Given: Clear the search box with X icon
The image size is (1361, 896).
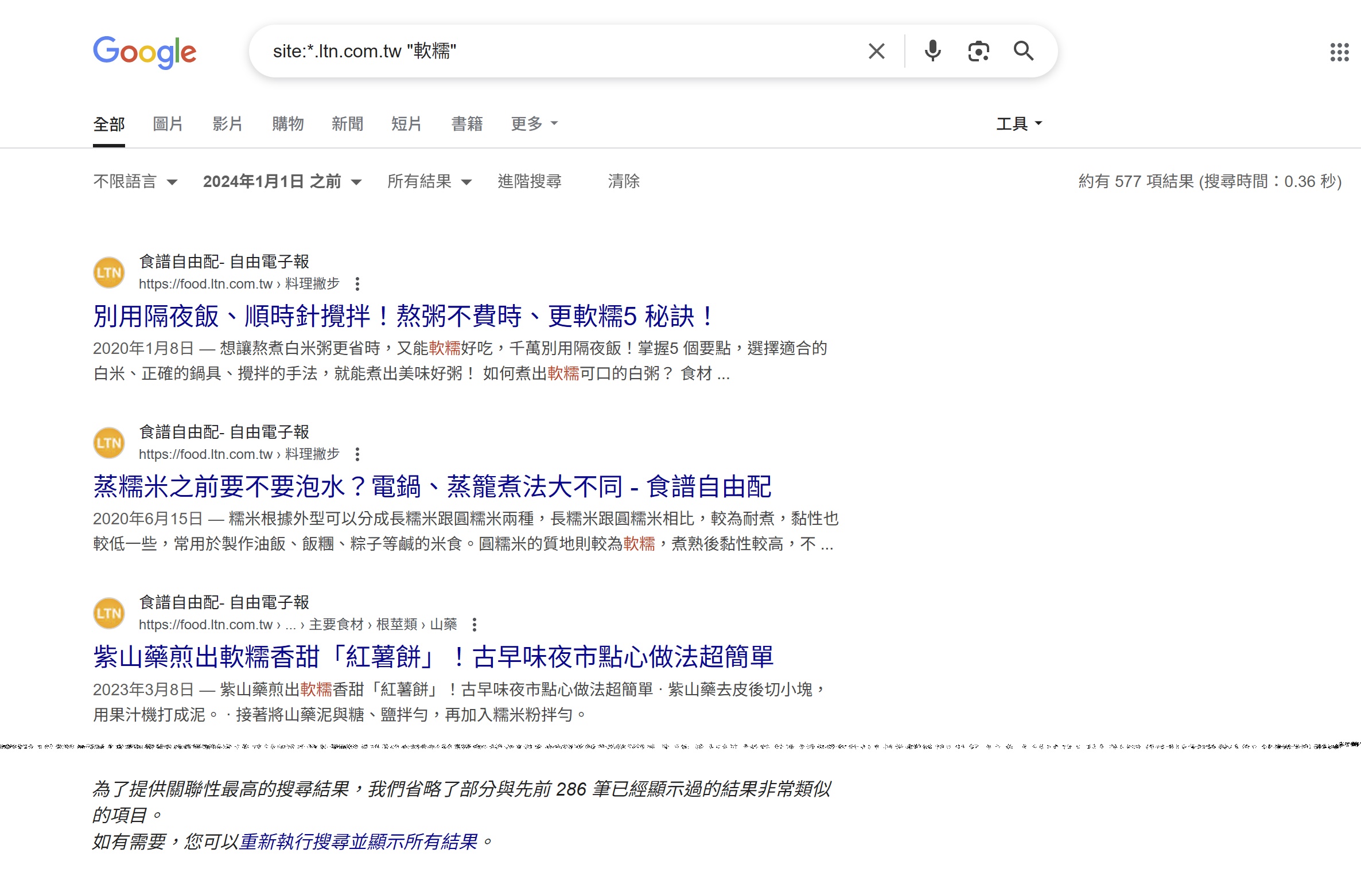Looking at the screenshot, I should (x=876, y=51).
